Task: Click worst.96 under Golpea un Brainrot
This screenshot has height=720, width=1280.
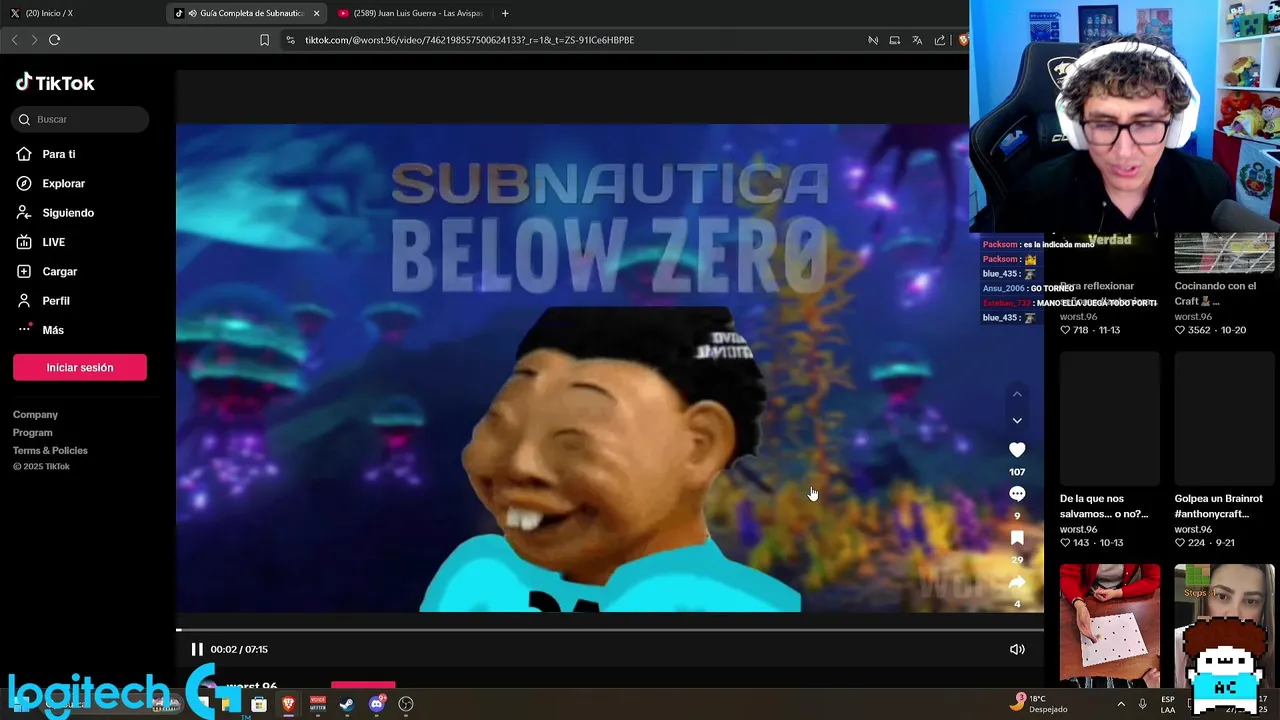Action: click(x=1193, y=529)
